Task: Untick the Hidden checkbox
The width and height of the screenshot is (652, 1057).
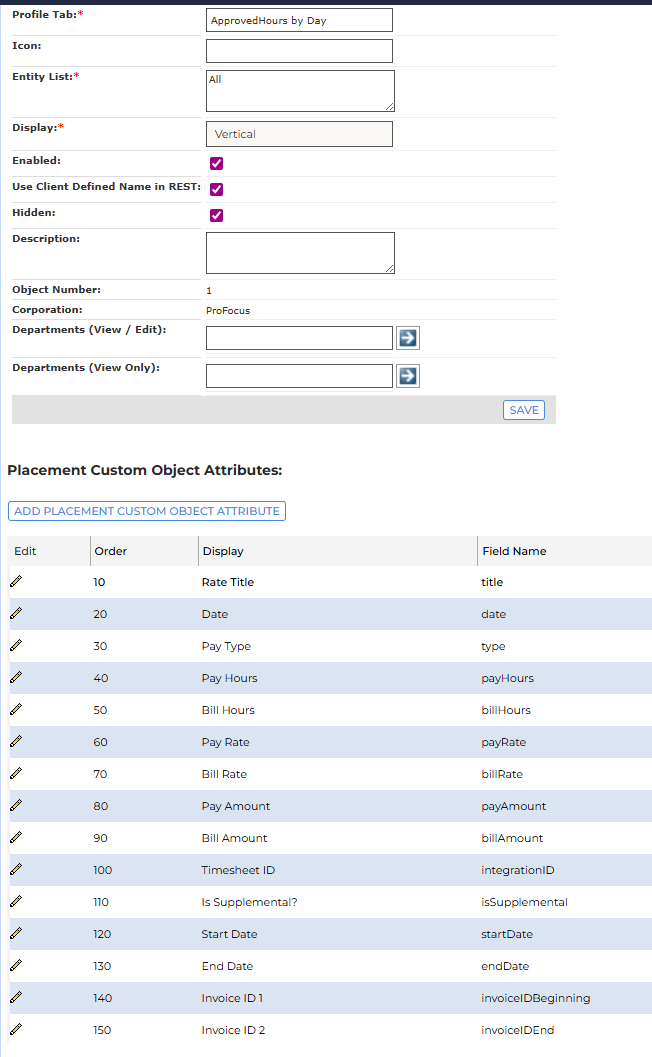Action: click(216, 215)
